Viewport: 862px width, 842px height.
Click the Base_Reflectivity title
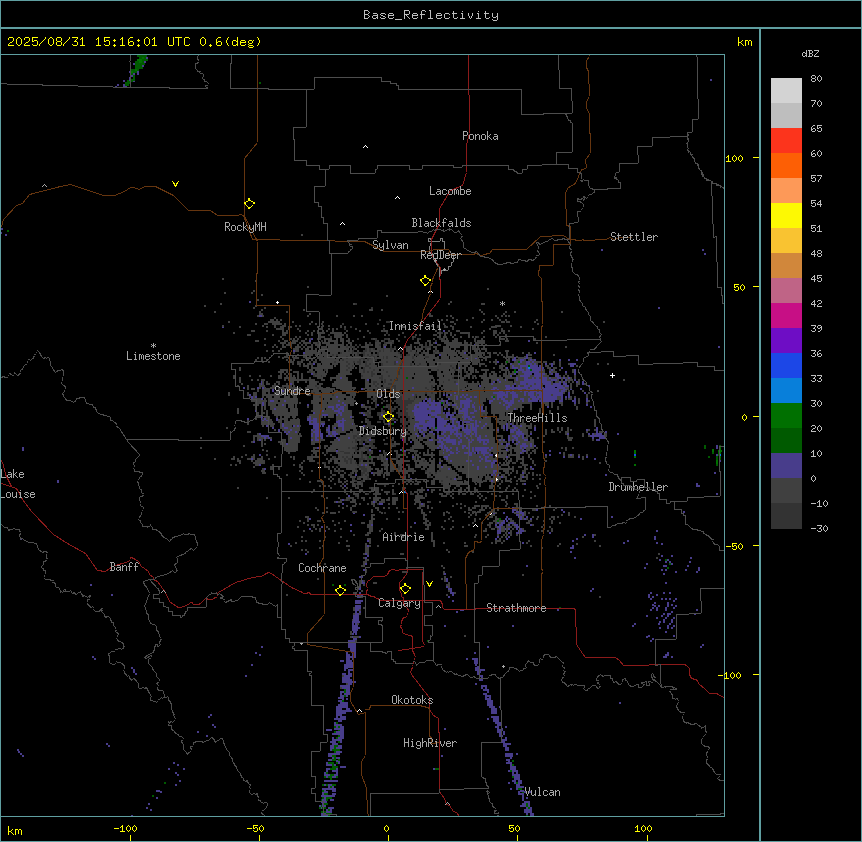point(431,15)
